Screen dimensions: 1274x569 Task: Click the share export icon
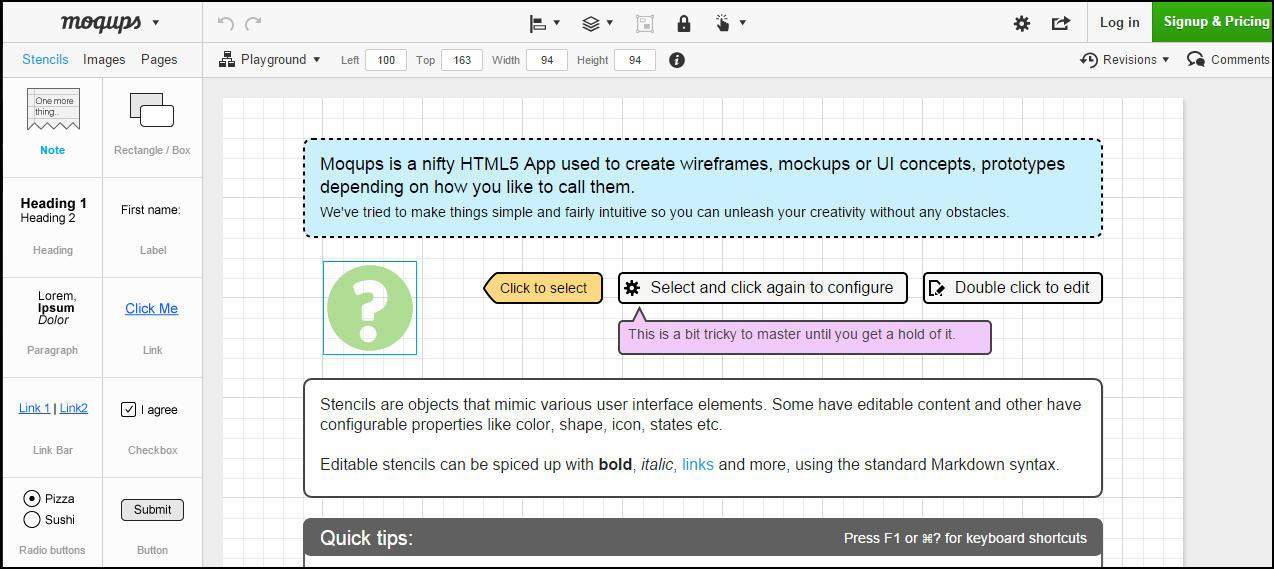click(1061, 23)
